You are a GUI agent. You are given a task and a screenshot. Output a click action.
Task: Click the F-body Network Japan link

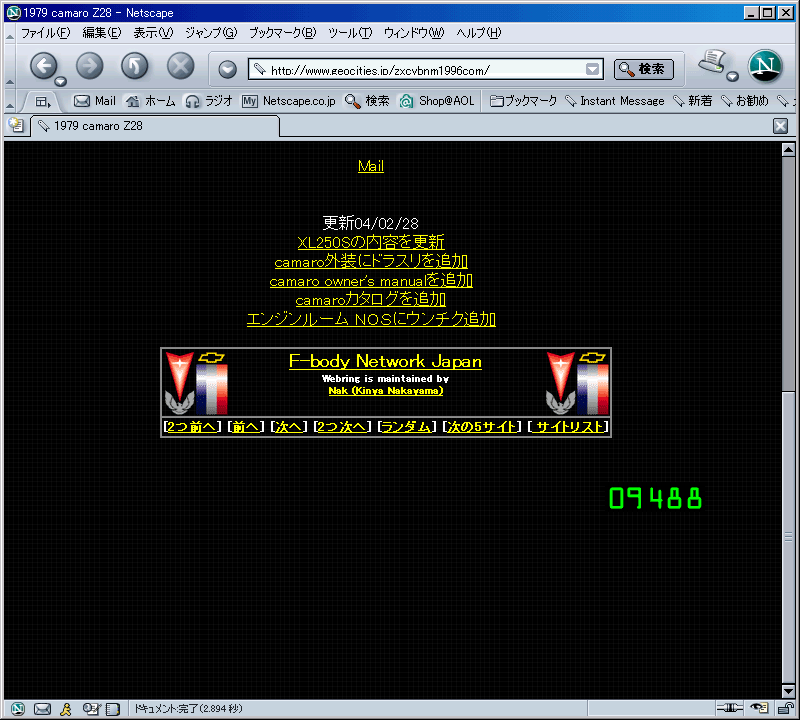tap(385, 361)
